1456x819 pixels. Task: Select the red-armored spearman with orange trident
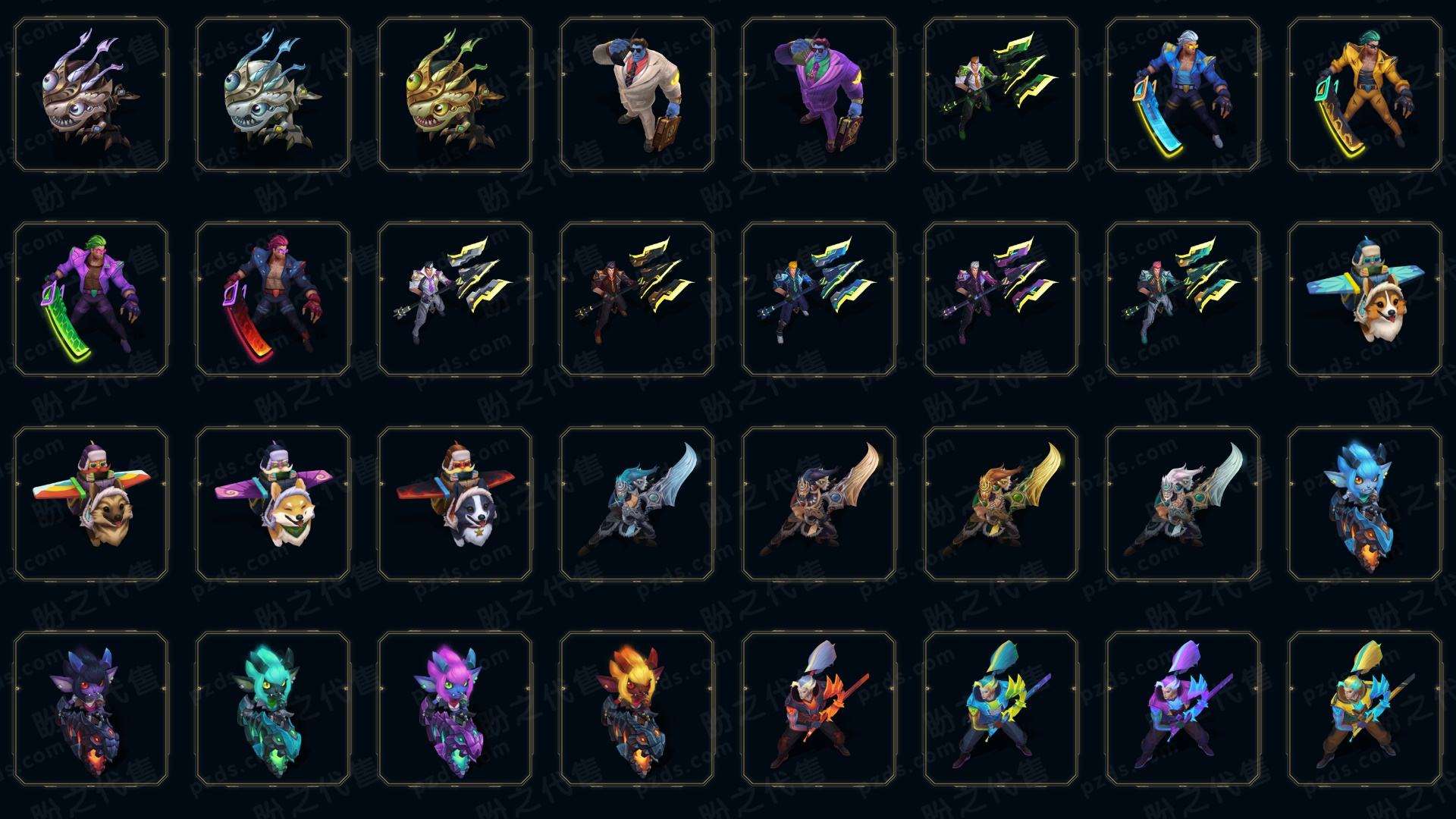(819, 708)
